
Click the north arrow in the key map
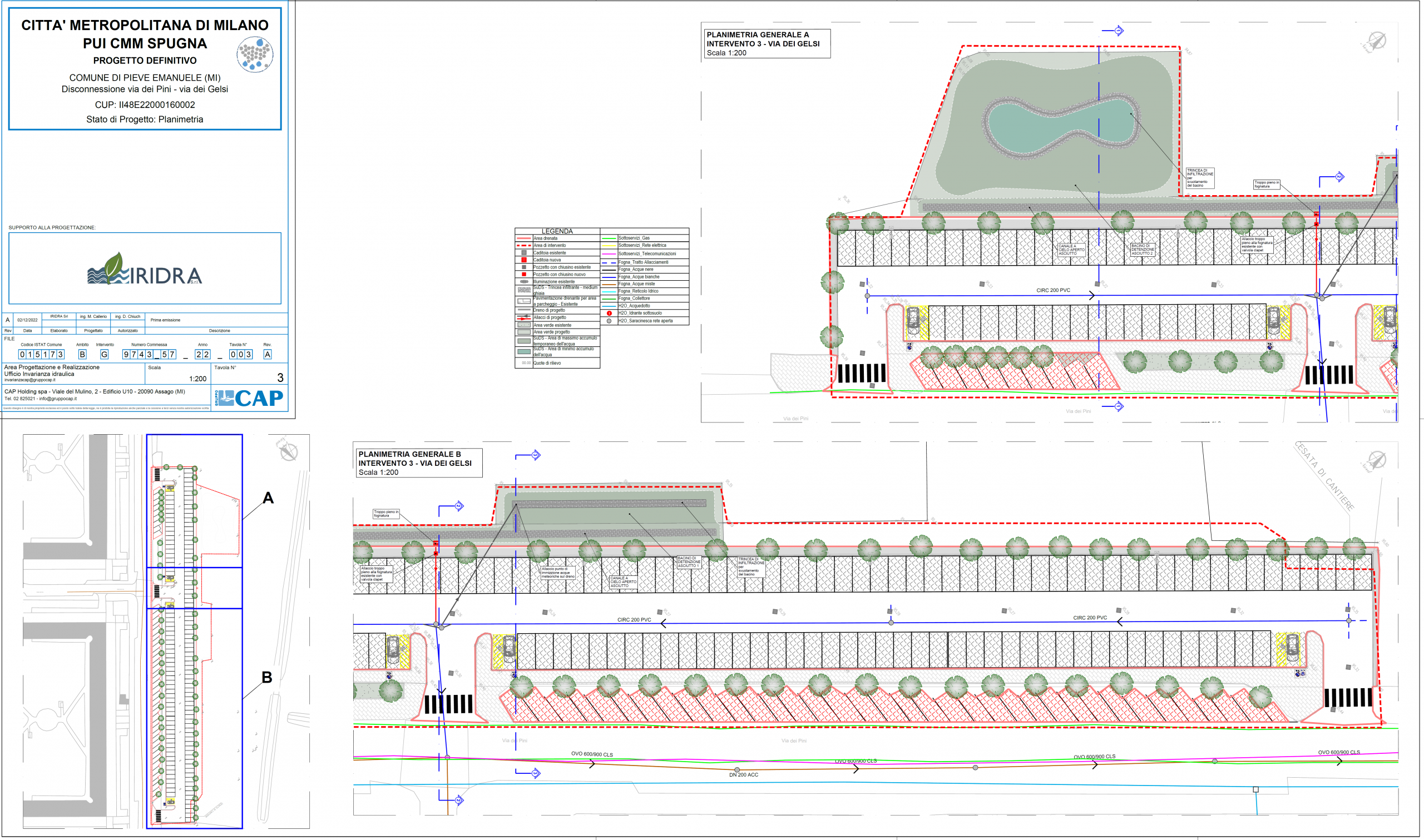pos(288,451)
